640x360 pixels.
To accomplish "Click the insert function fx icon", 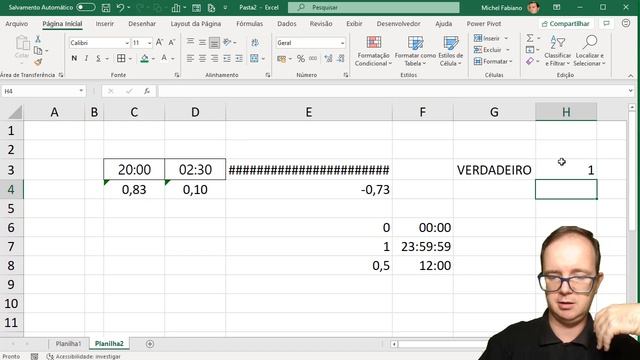I will pos(147,91).
